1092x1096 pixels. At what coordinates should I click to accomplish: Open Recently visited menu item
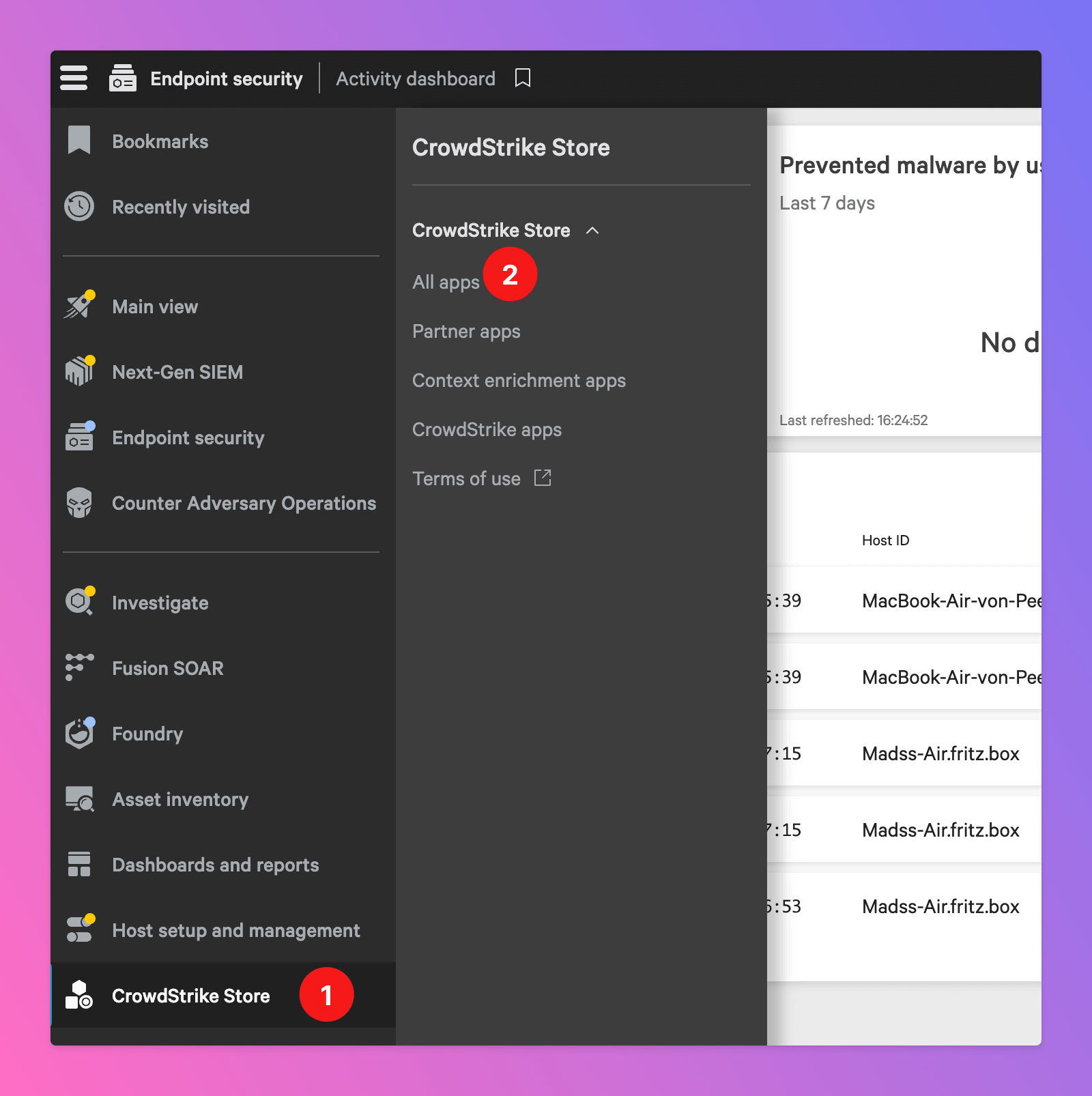tap(181, 207)
